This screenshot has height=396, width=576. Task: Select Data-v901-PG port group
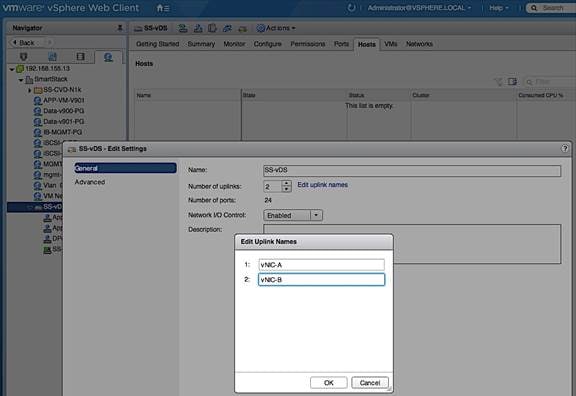click(64, 121)
